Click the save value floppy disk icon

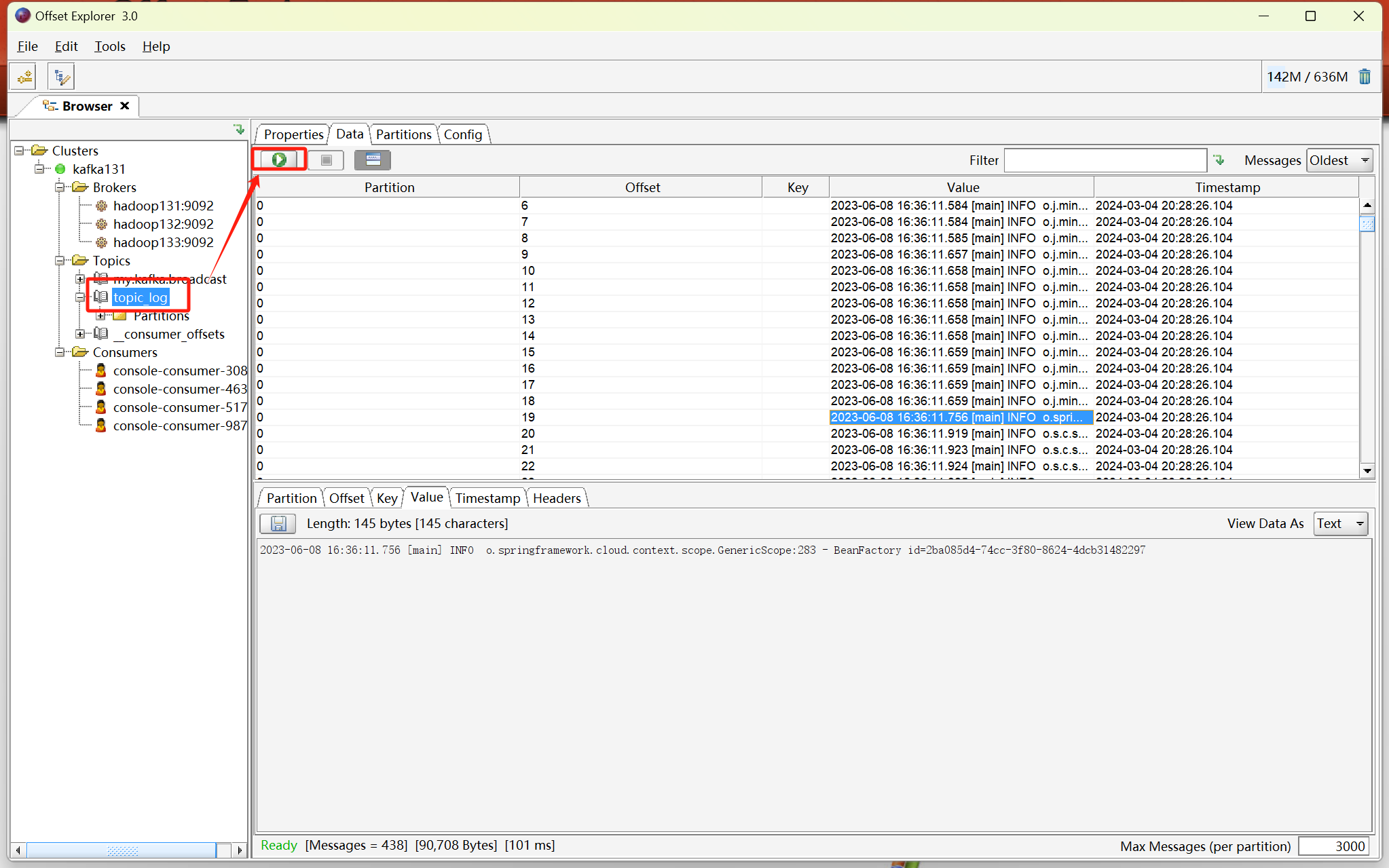pos(278,524)
